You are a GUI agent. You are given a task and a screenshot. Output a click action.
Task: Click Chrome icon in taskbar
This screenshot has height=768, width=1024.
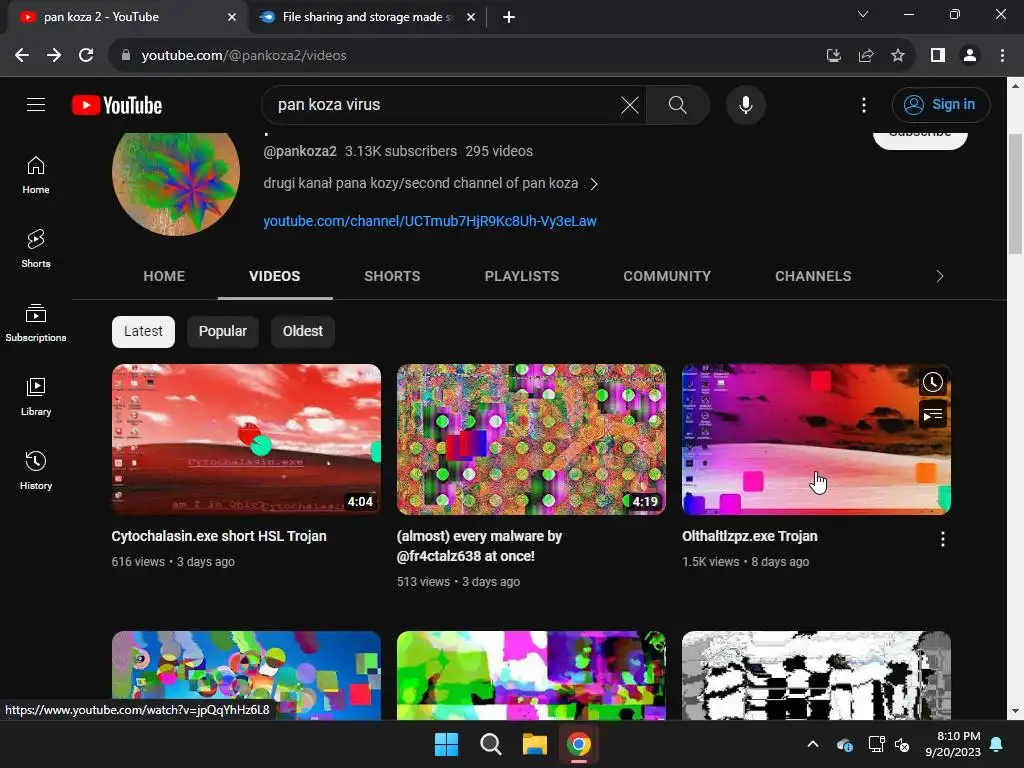coord(579,744)
